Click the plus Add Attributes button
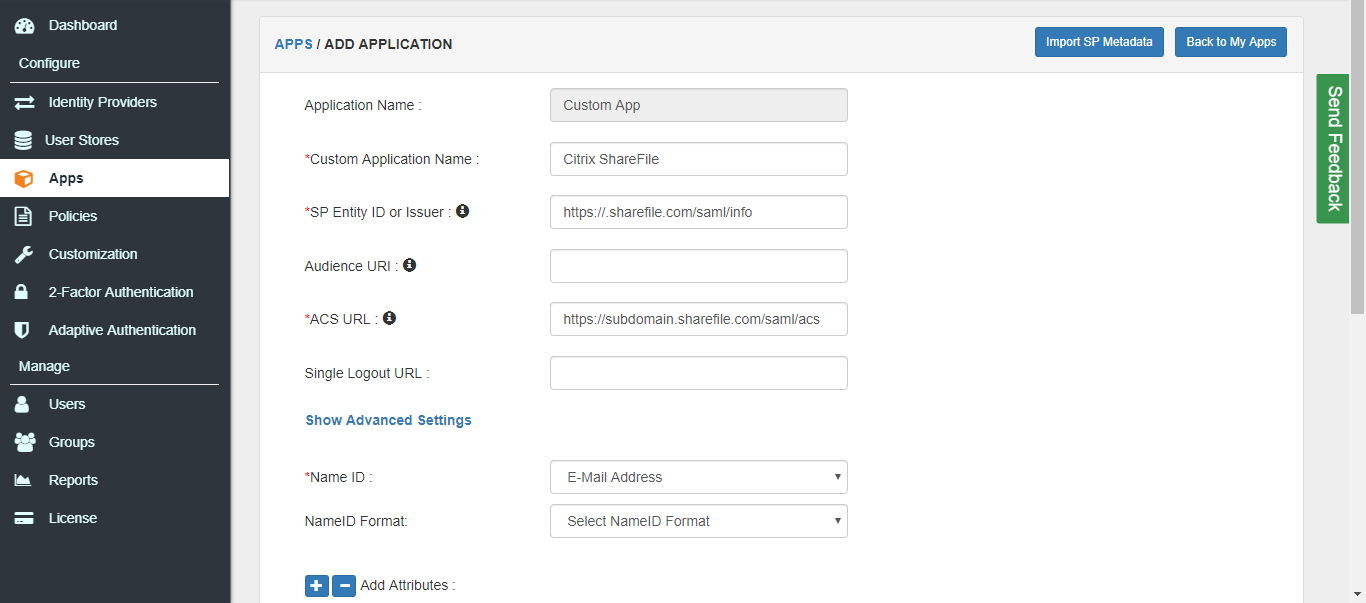 coord(317,586)
